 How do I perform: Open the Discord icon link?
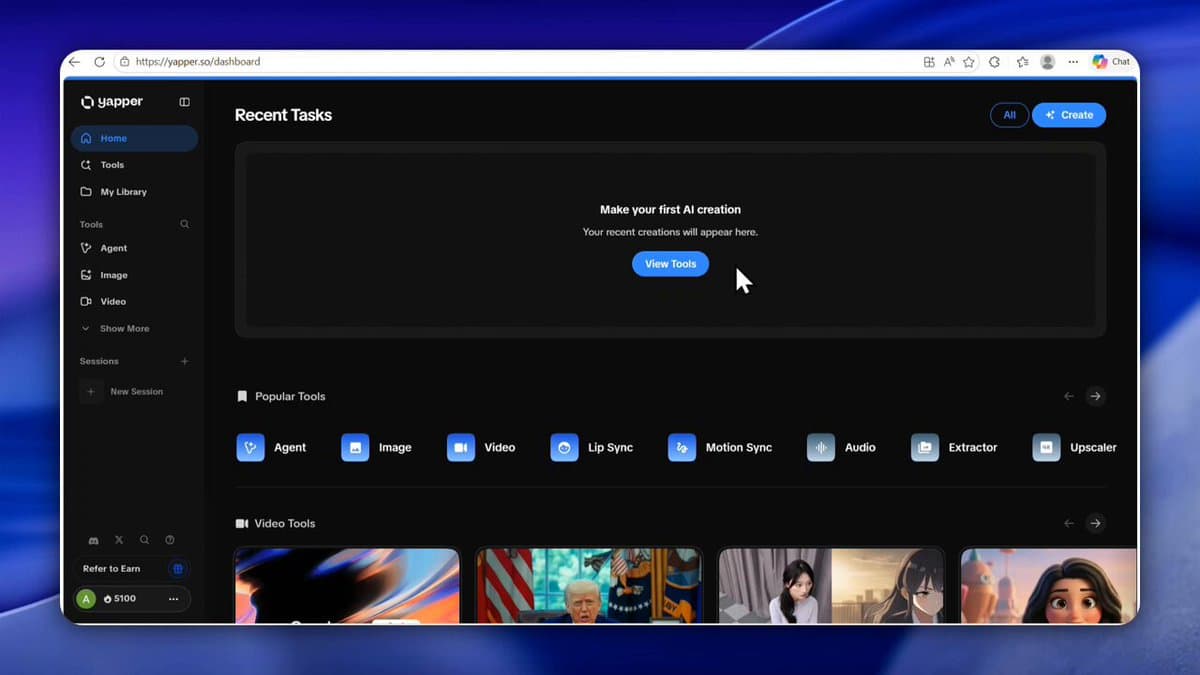93,540
